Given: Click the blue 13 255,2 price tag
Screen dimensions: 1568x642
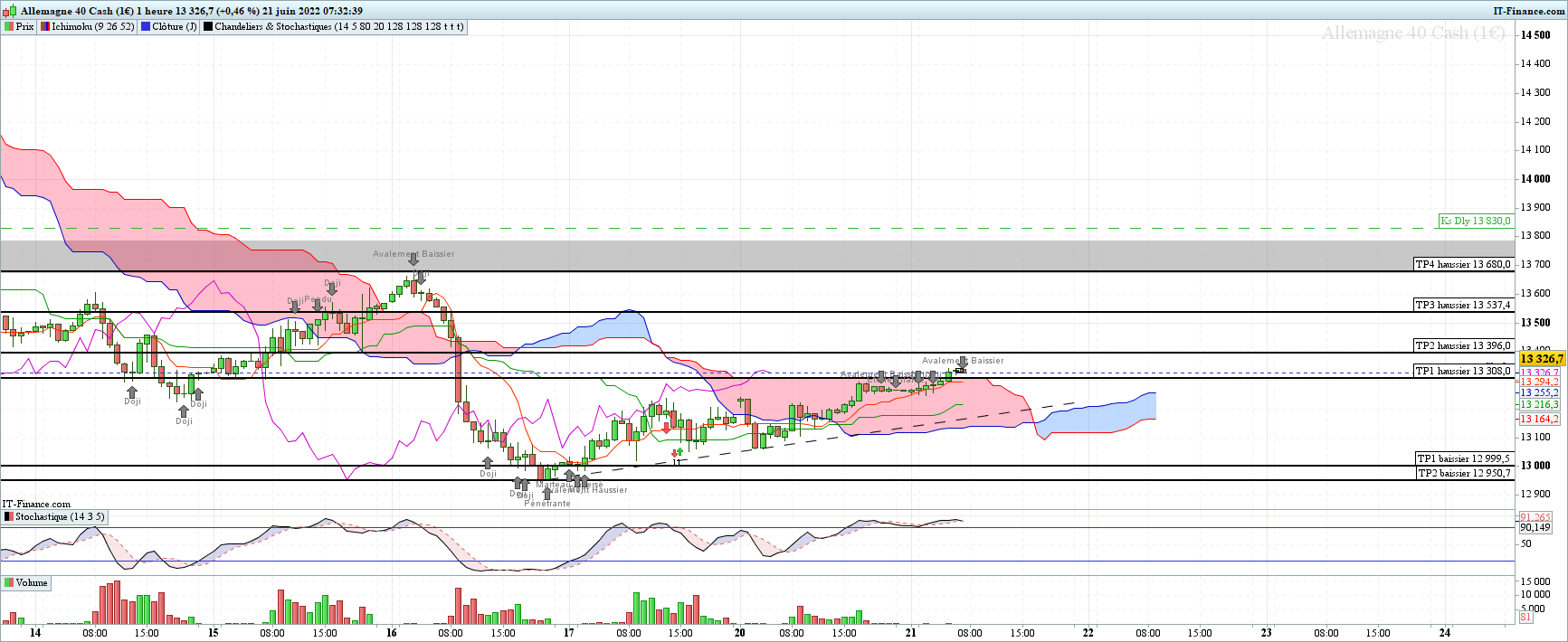Looking at the screenshot, I should (1539, 392).
